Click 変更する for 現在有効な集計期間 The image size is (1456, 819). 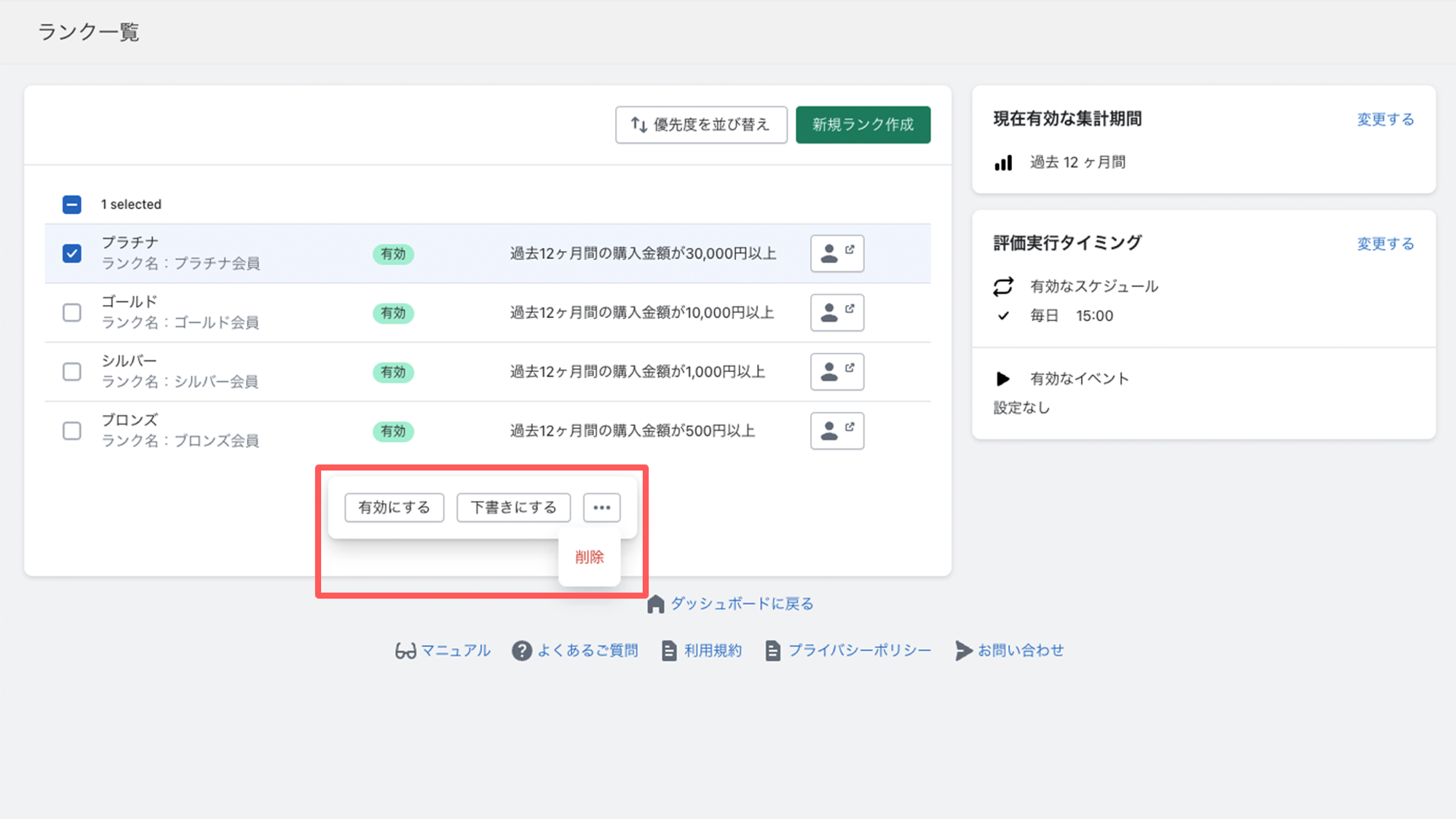(x=1385, y=119)
